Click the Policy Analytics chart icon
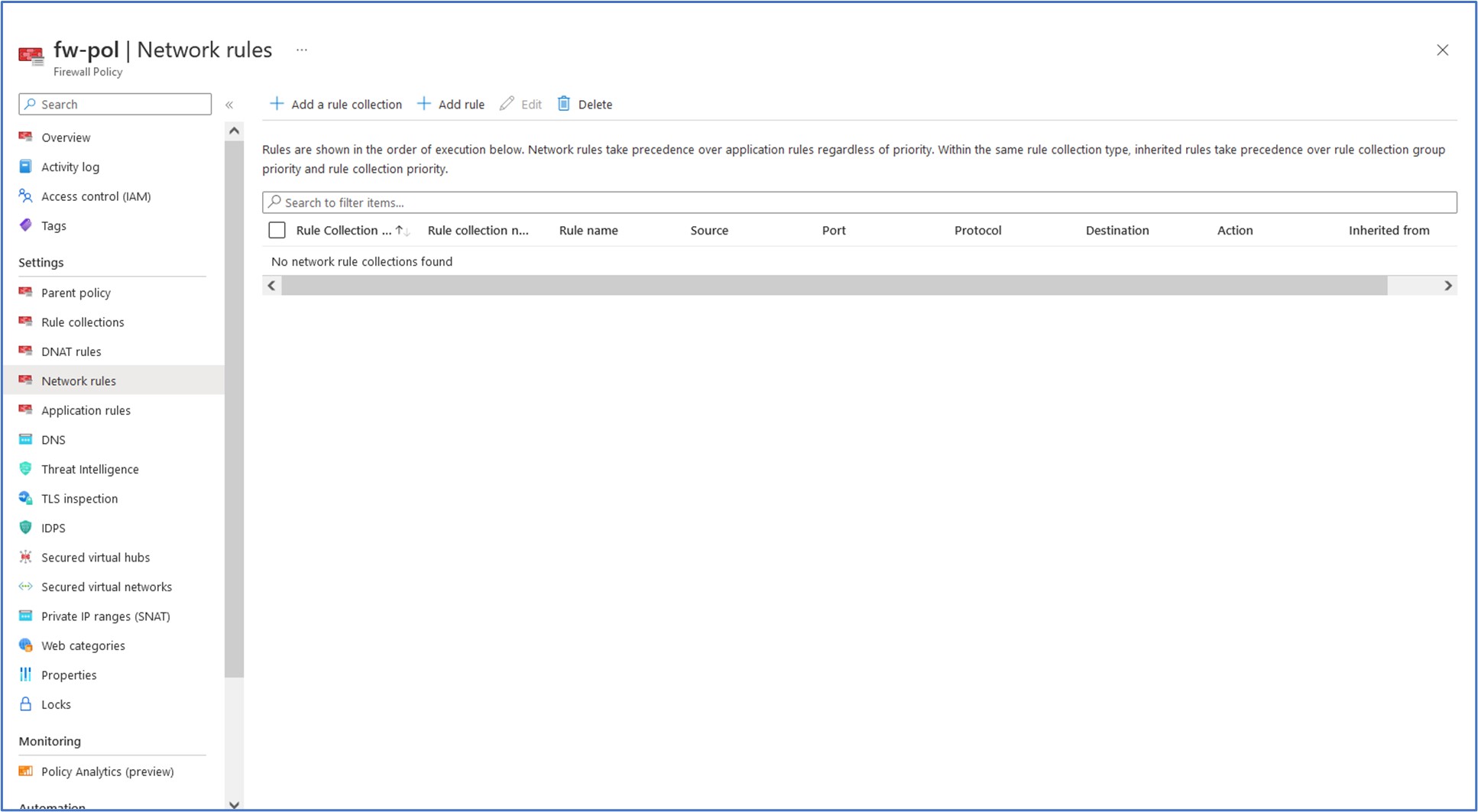This screenshot has width=1478, height=812. (26, 772)
